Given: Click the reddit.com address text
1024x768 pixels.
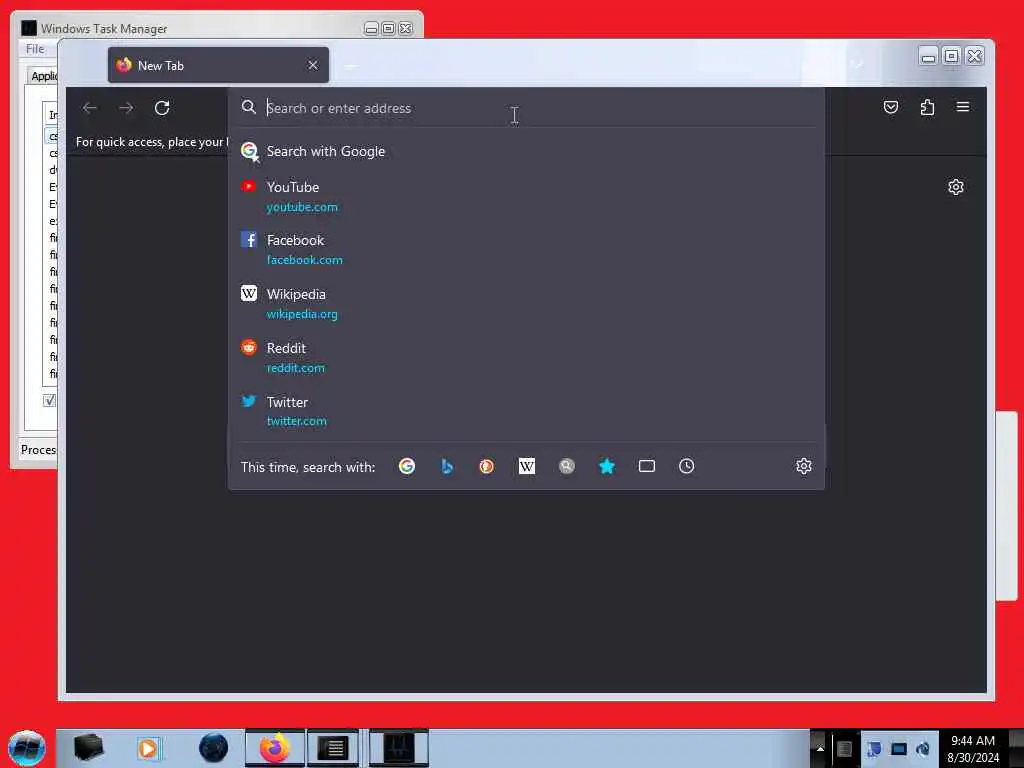Looking at the screenshot, I should tap(295, 368).
